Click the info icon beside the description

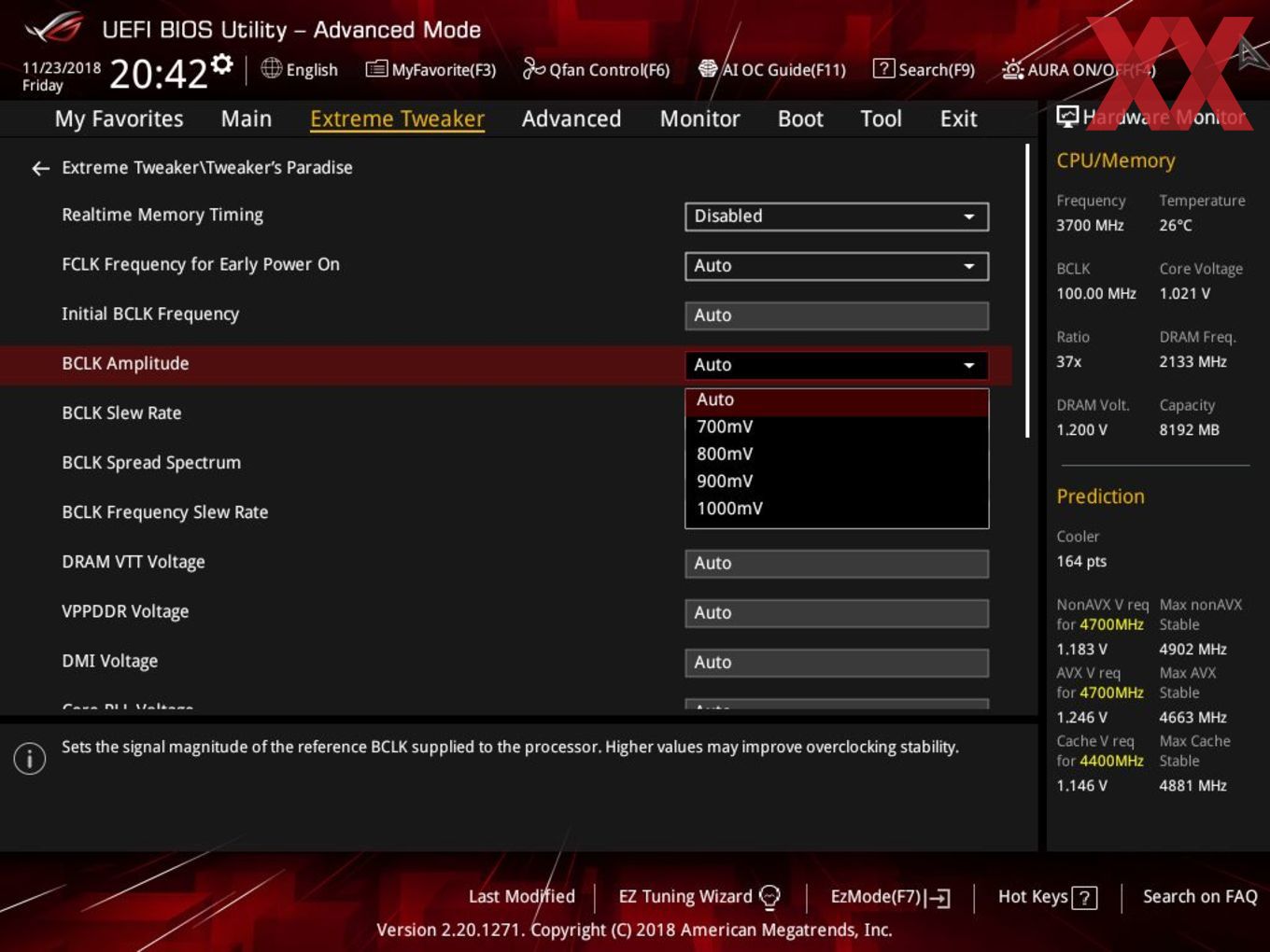(x=30, y=758)
